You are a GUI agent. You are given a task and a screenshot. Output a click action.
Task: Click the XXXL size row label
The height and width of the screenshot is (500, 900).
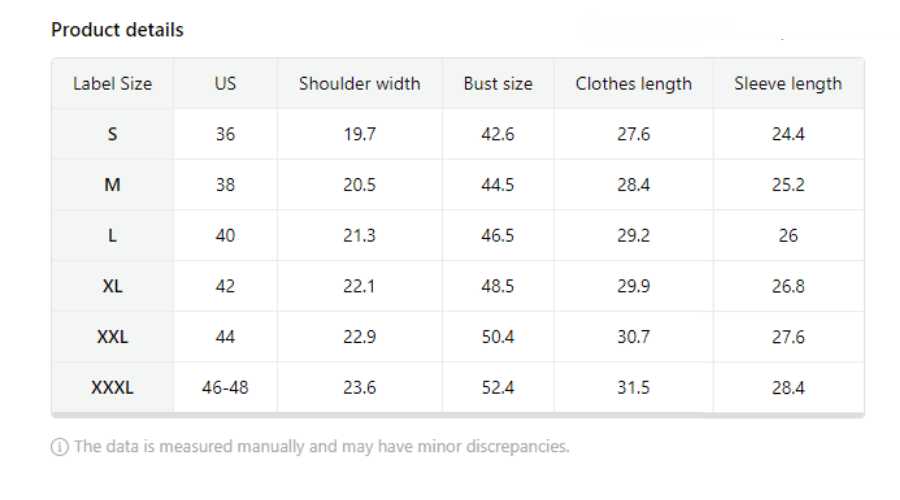pyautogui.click(x=112, y=388)
